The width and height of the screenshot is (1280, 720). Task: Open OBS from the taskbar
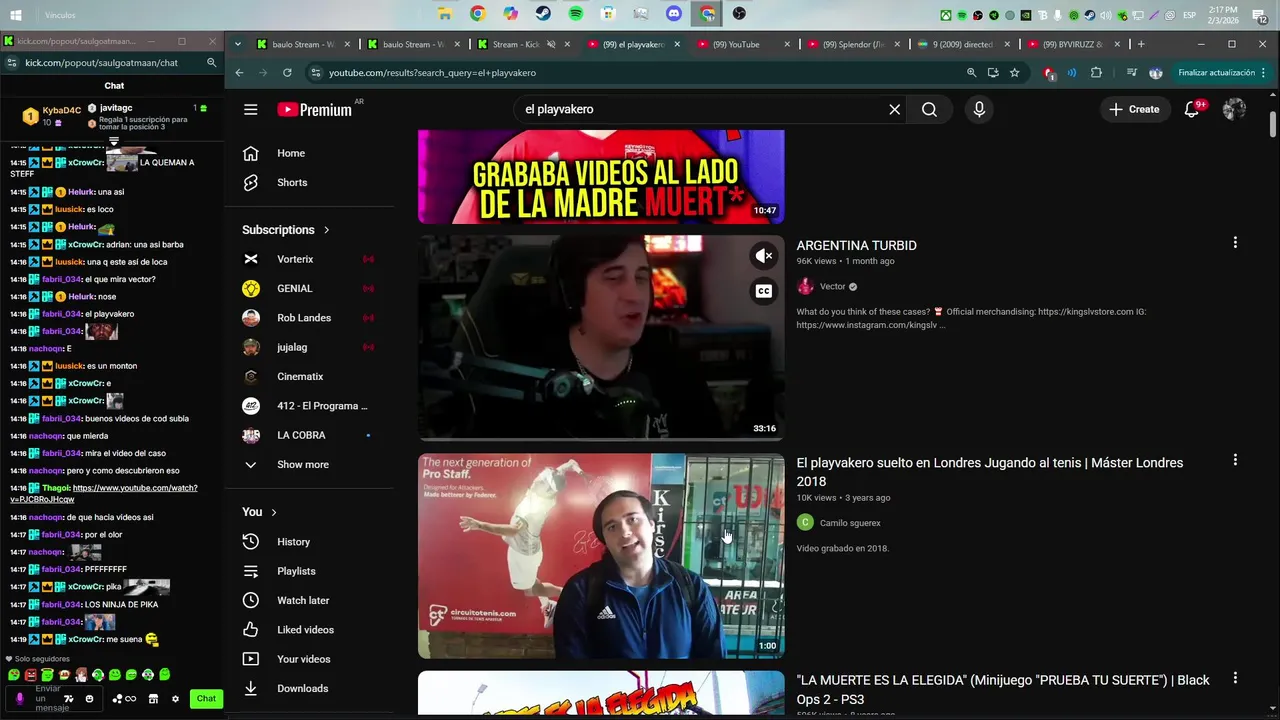pos(739,14)
